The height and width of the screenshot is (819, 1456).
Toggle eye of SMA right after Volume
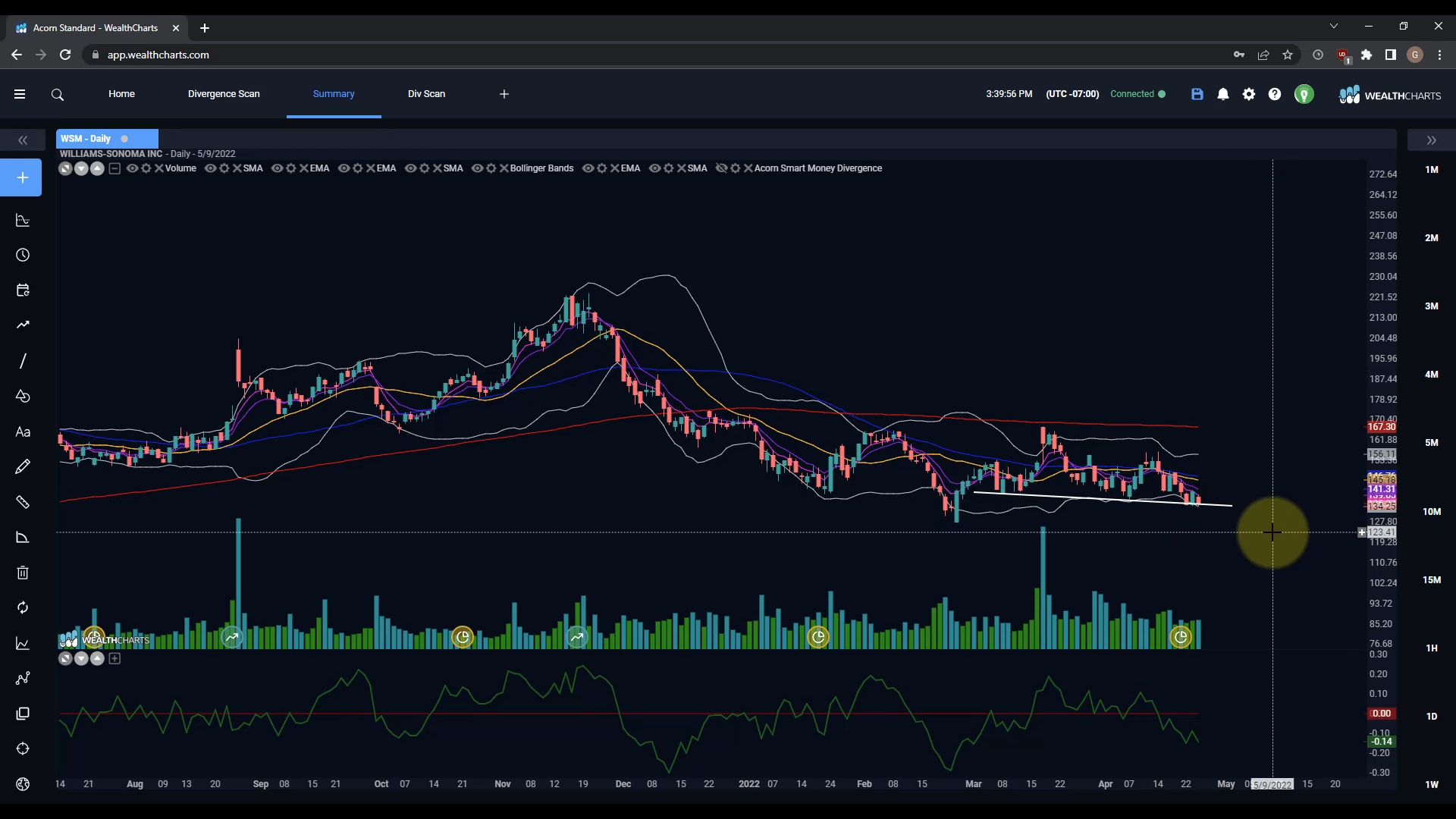click(210, 168)
